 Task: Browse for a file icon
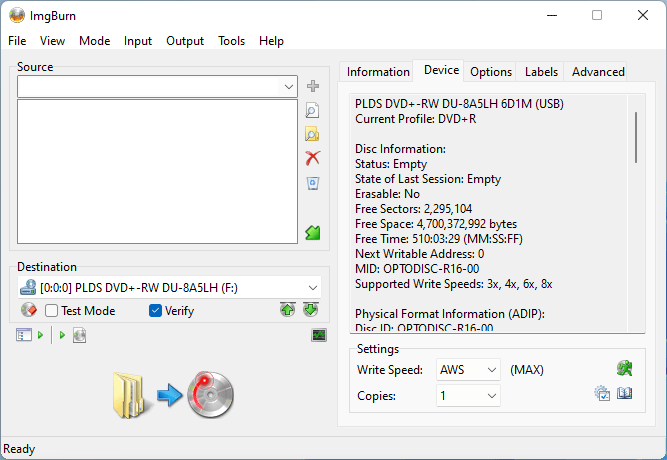pyautogui.click(x=313, y=110)
